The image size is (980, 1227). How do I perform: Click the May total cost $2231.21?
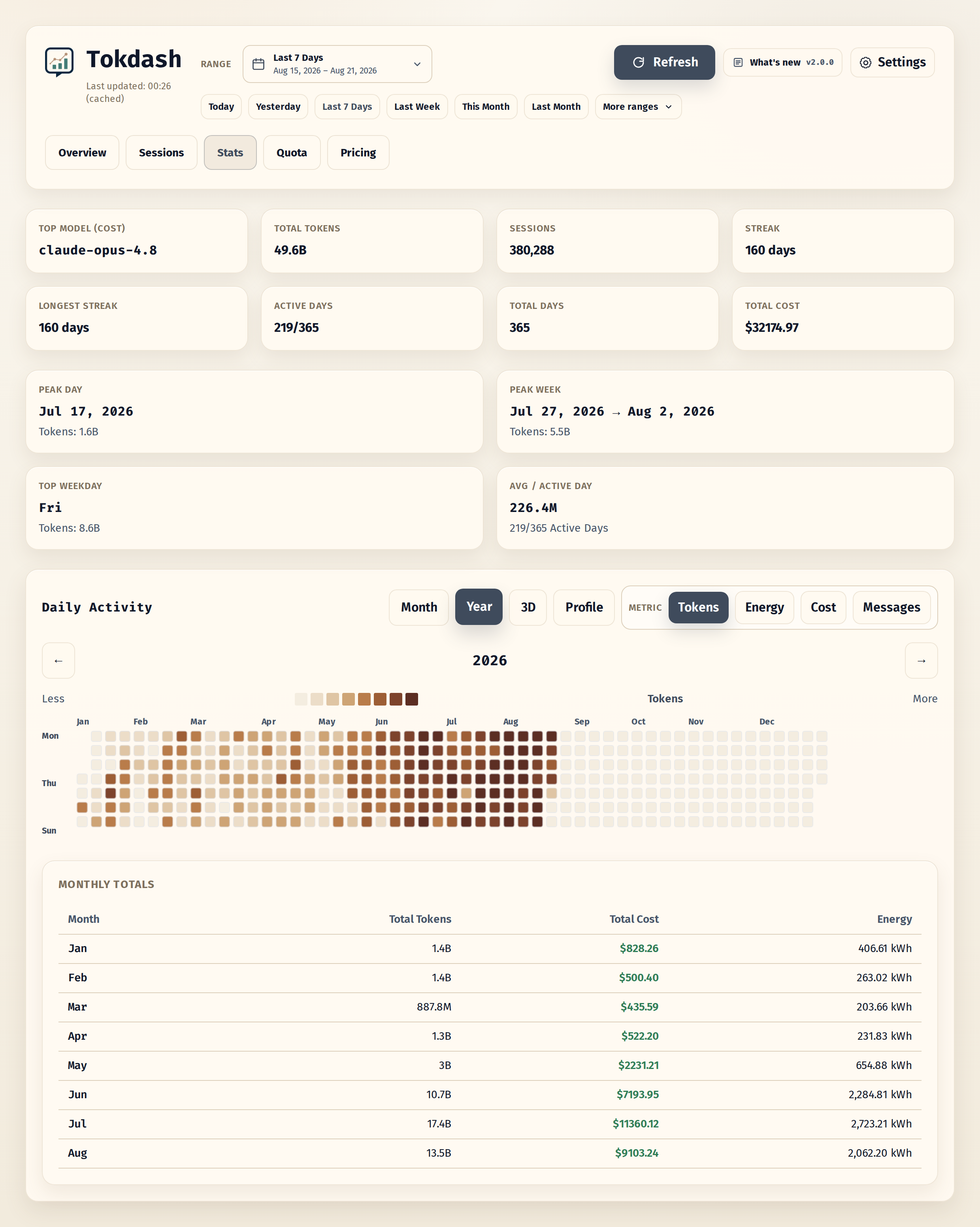638,1065
